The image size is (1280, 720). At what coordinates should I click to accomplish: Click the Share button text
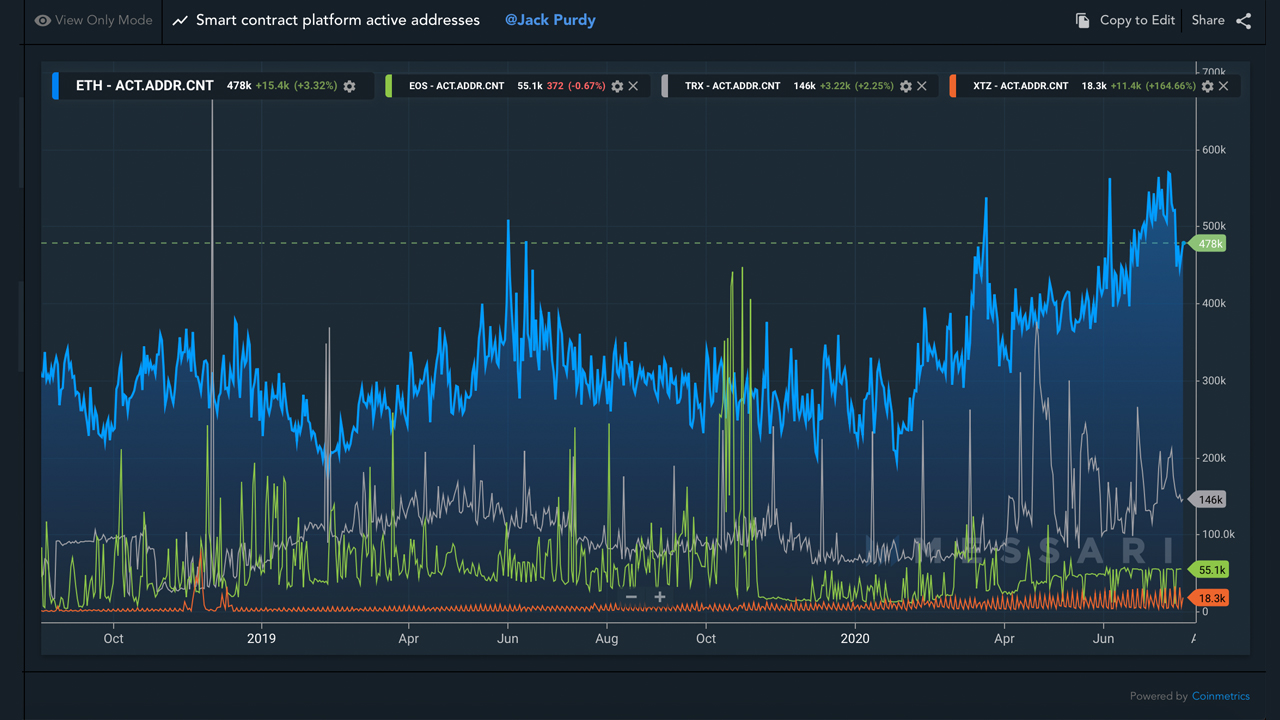(x=1208, y=20)
